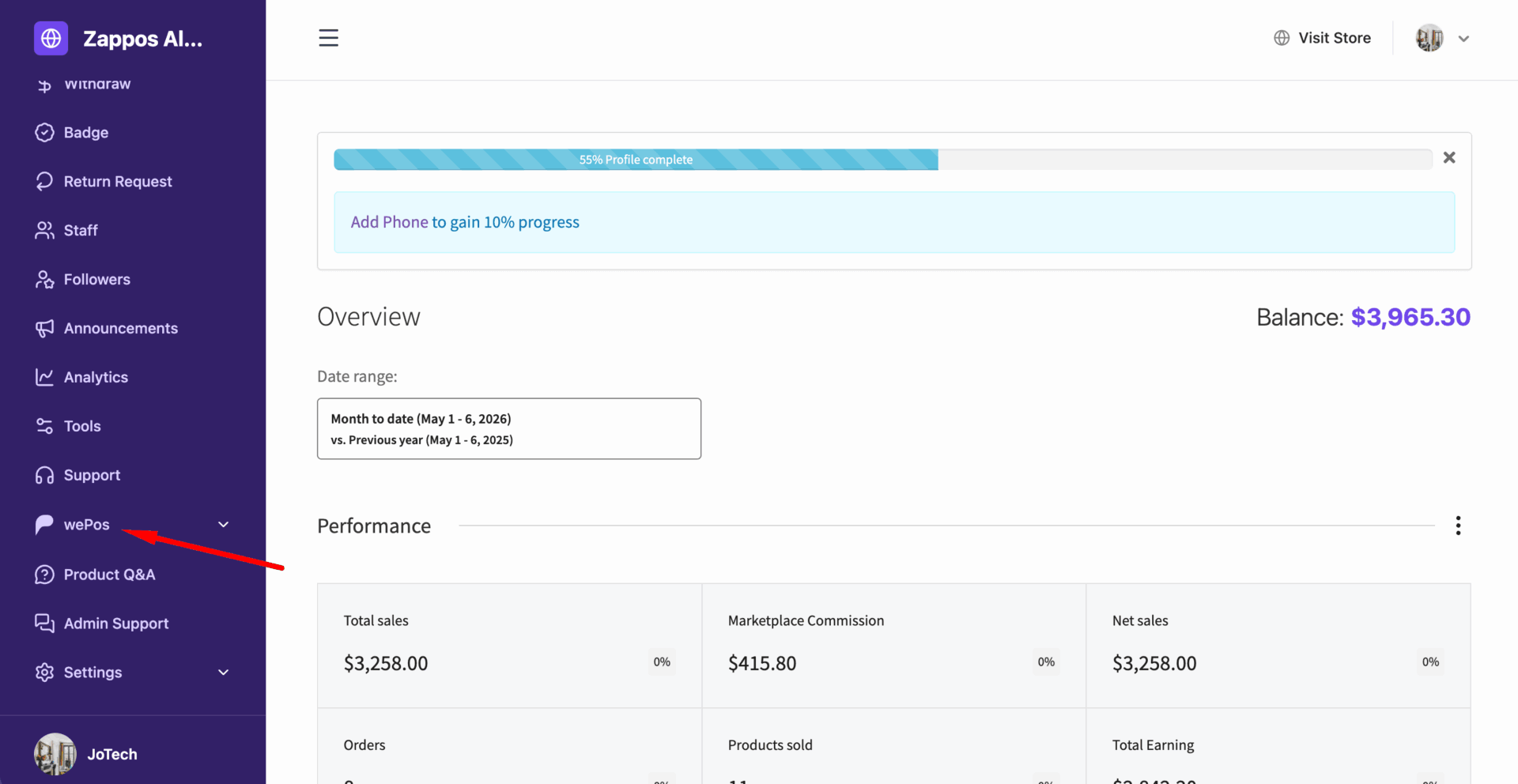Click the globe icon beside Visit Store

tap(1282, 38)
